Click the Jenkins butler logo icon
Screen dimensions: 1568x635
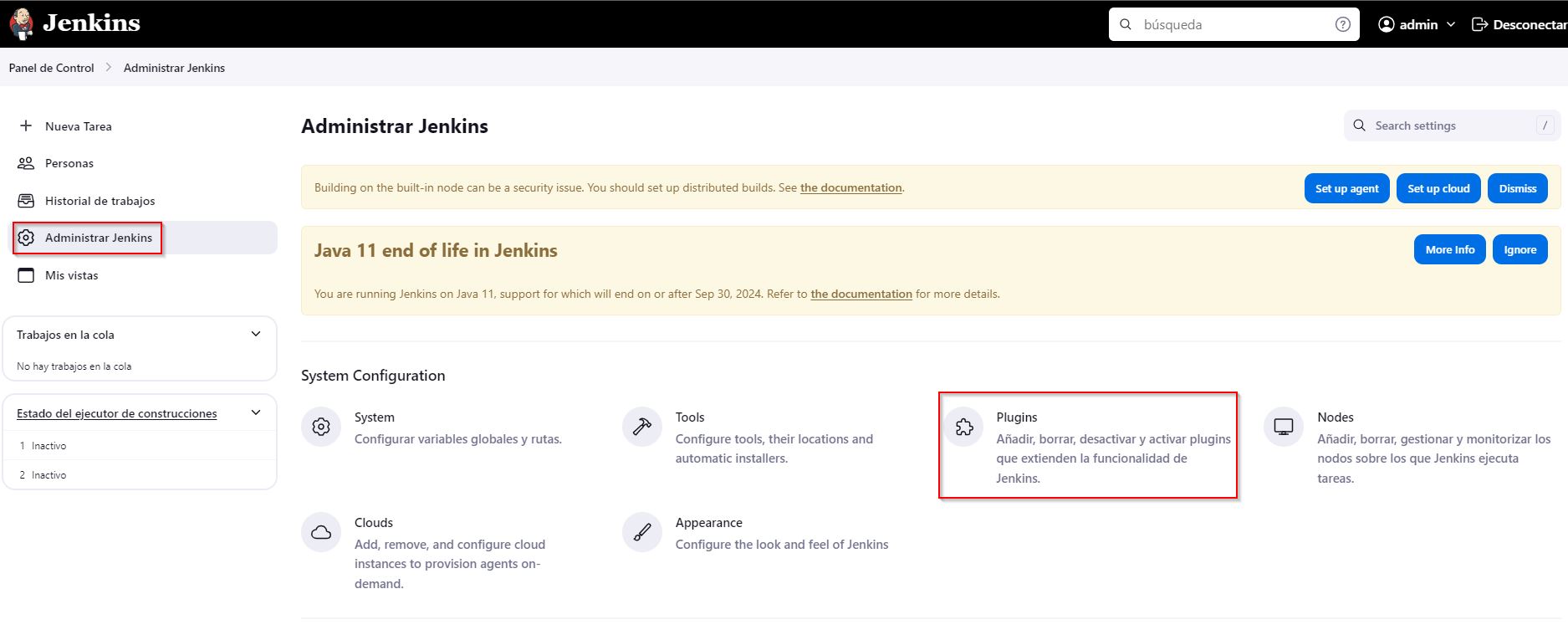click(21, 23)
